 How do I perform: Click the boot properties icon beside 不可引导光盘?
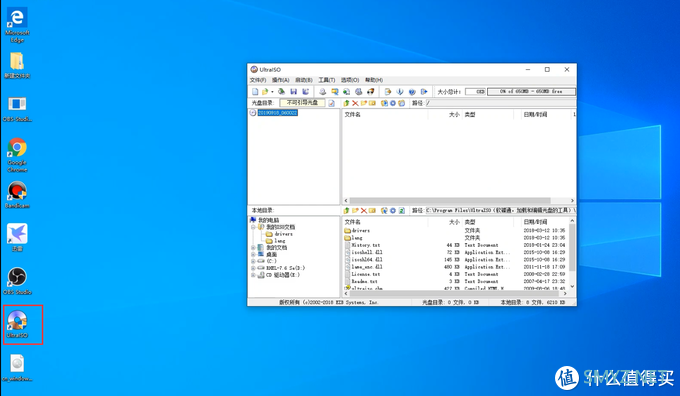[x=331, y=103]
